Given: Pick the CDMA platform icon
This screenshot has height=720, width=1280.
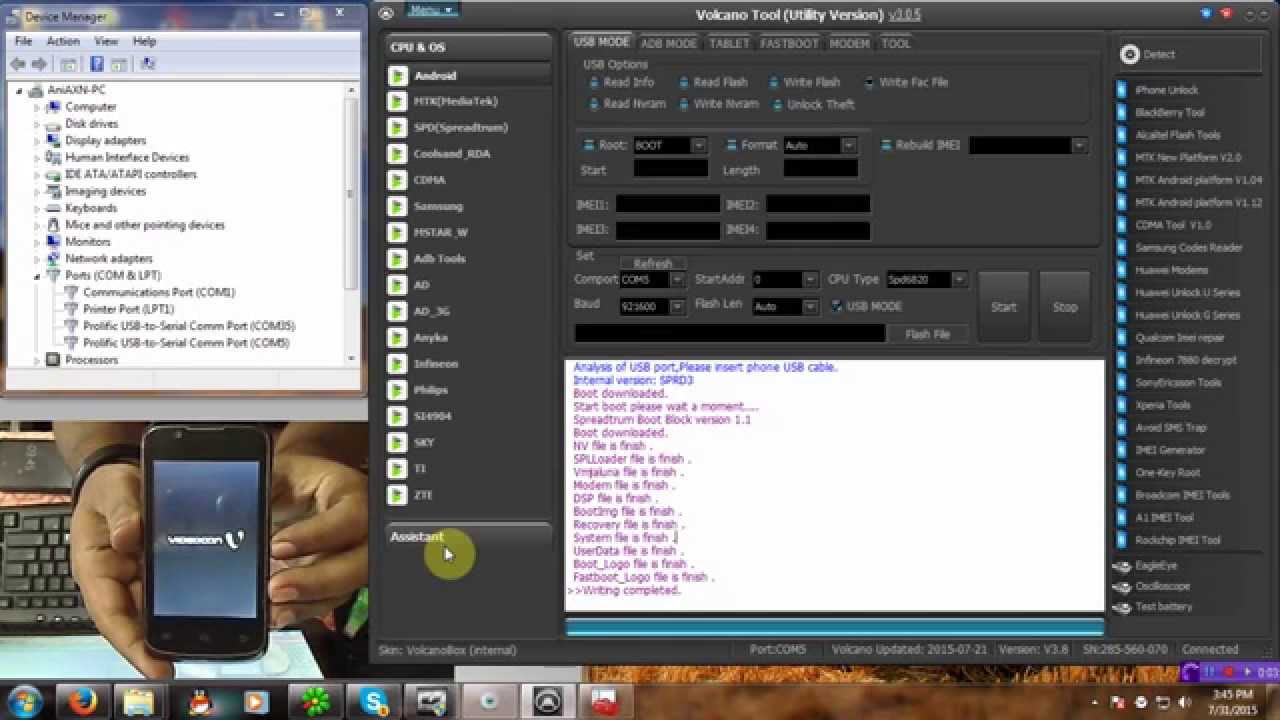Looking at the screenshot, I should (x=397, y=180).
